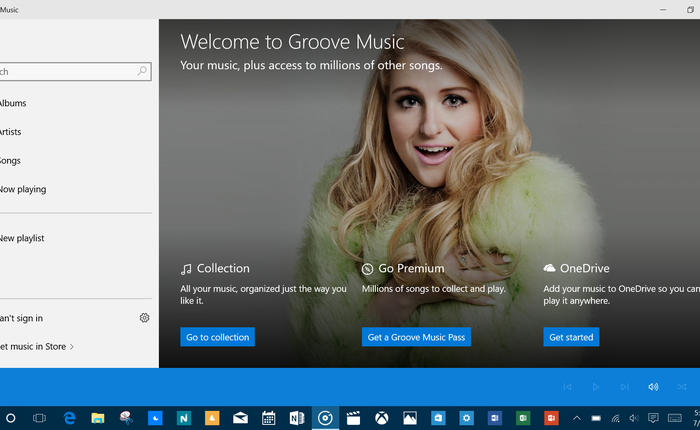
Task: Click the OneDrive heading
Action: tap(584, 268)
